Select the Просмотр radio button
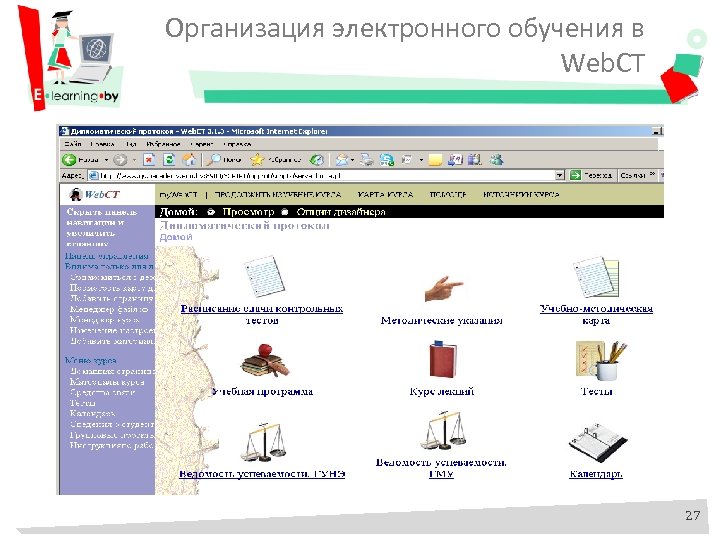 211,212
